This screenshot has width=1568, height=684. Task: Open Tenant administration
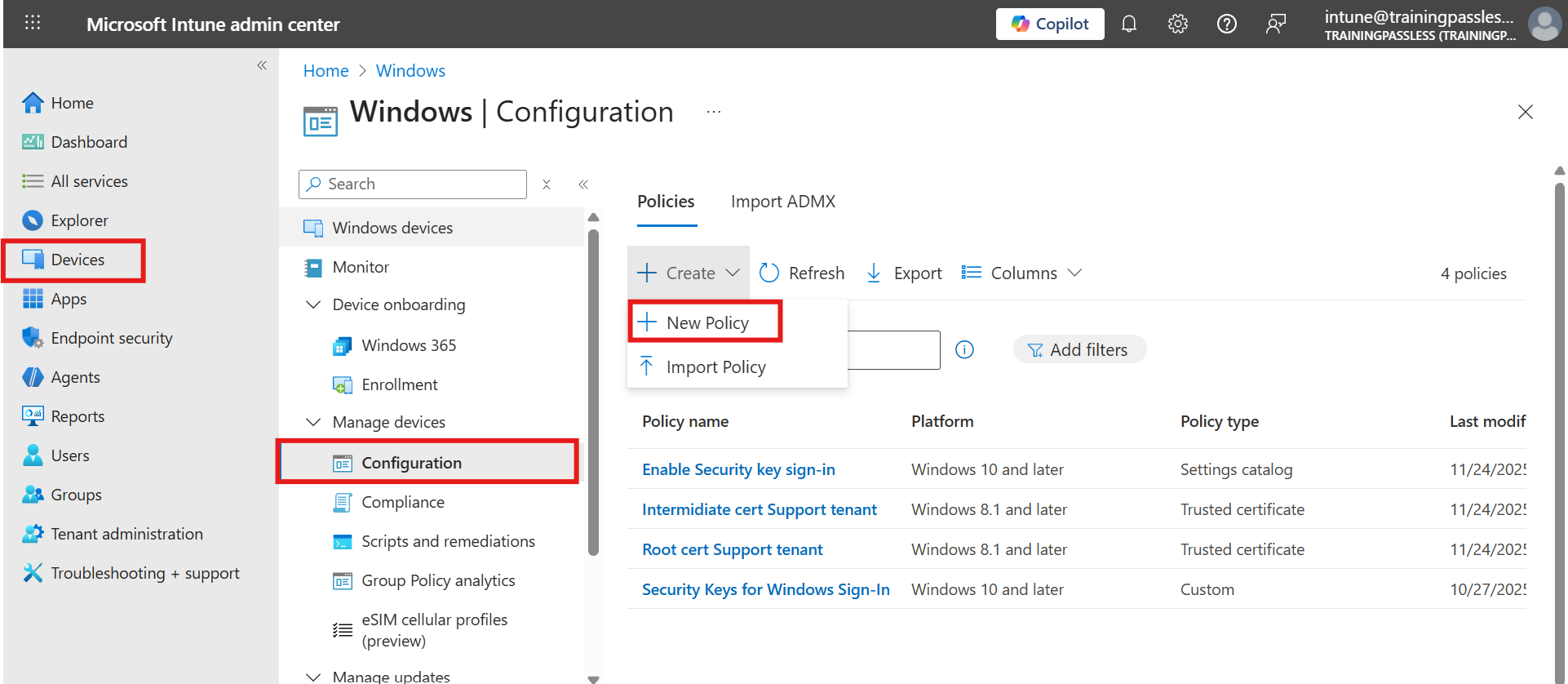[113, 534]
